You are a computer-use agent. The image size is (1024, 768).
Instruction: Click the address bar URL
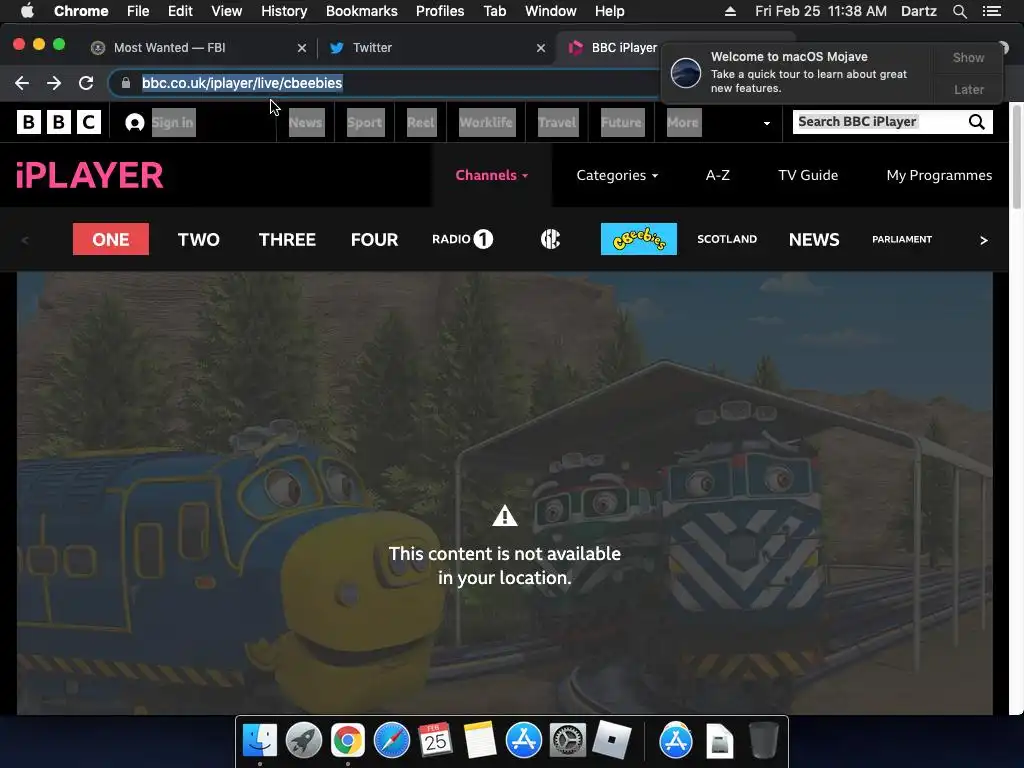point(242,83)
